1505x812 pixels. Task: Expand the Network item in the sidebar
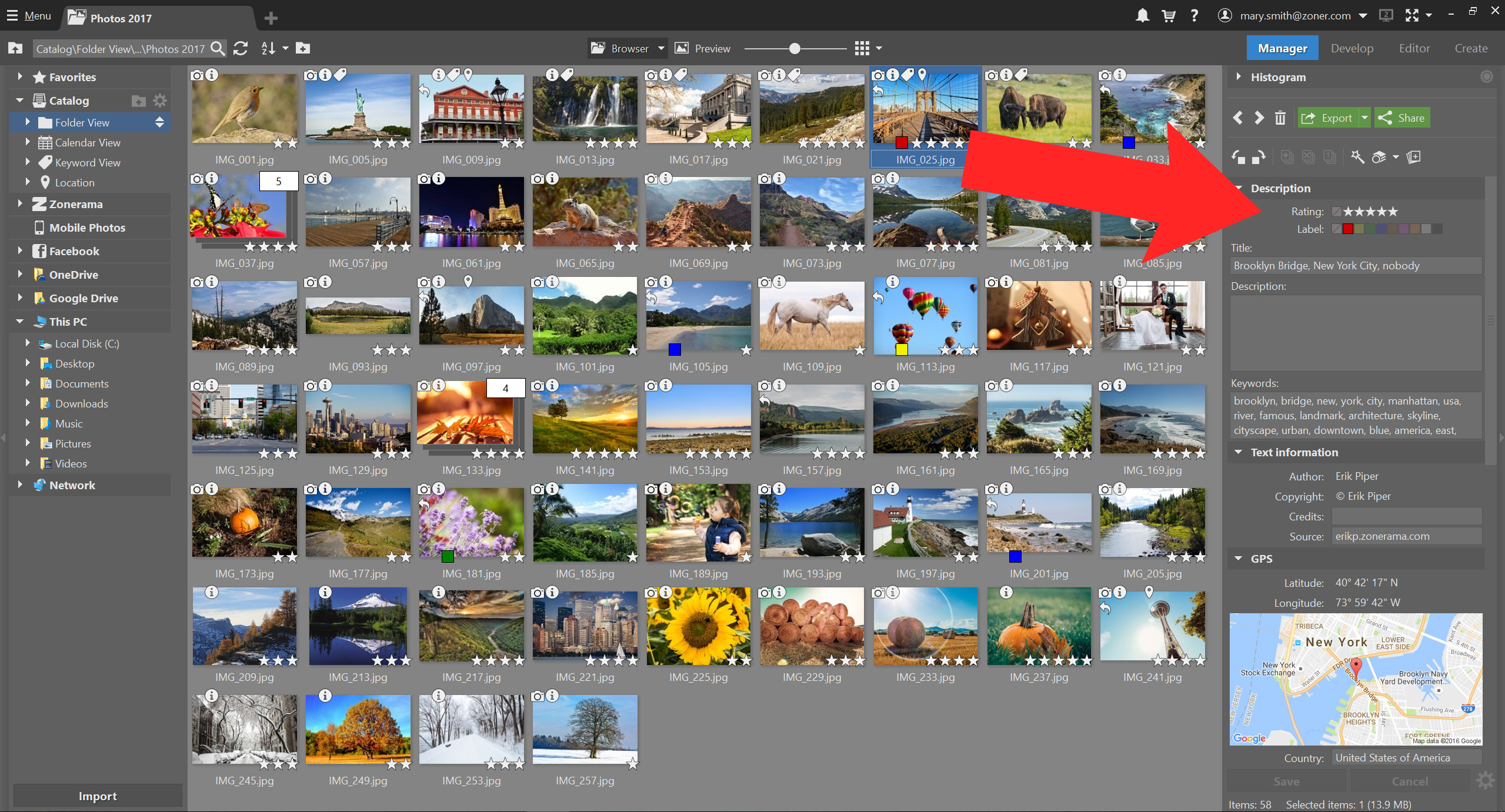click(19, 485)
